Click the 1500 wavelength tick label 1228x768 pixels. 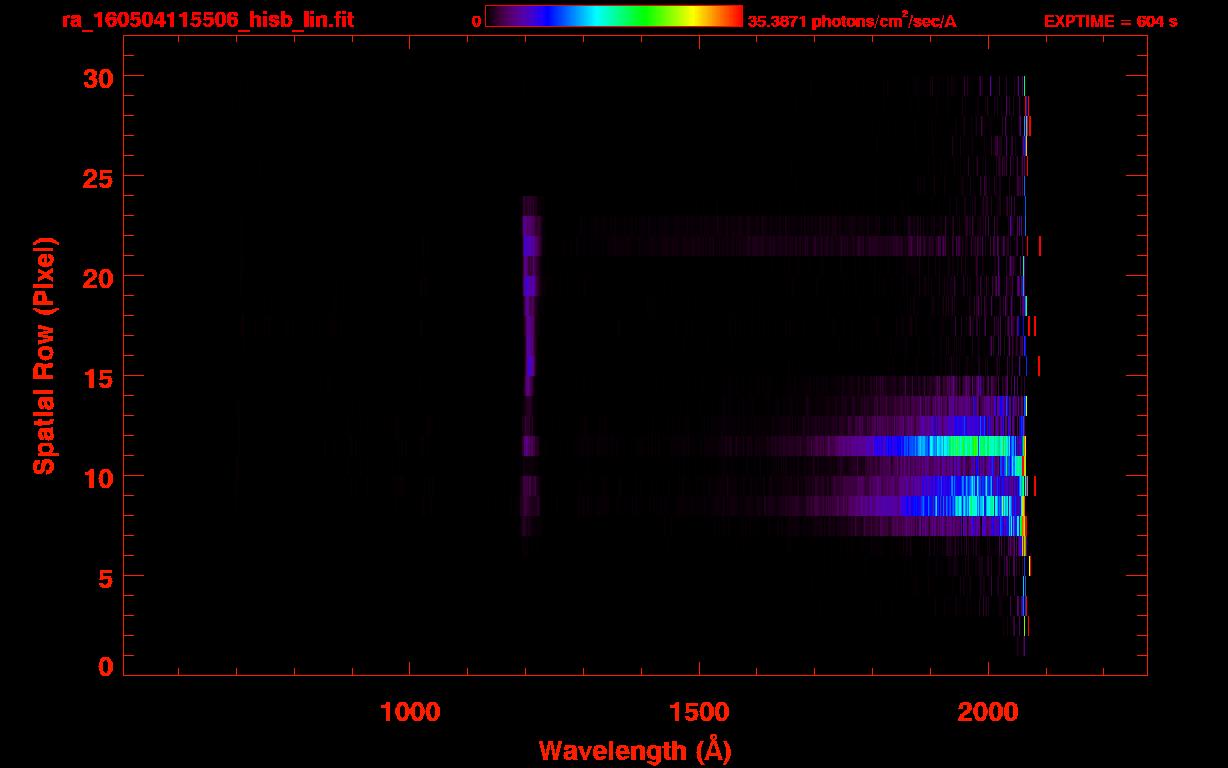[699, 712]
